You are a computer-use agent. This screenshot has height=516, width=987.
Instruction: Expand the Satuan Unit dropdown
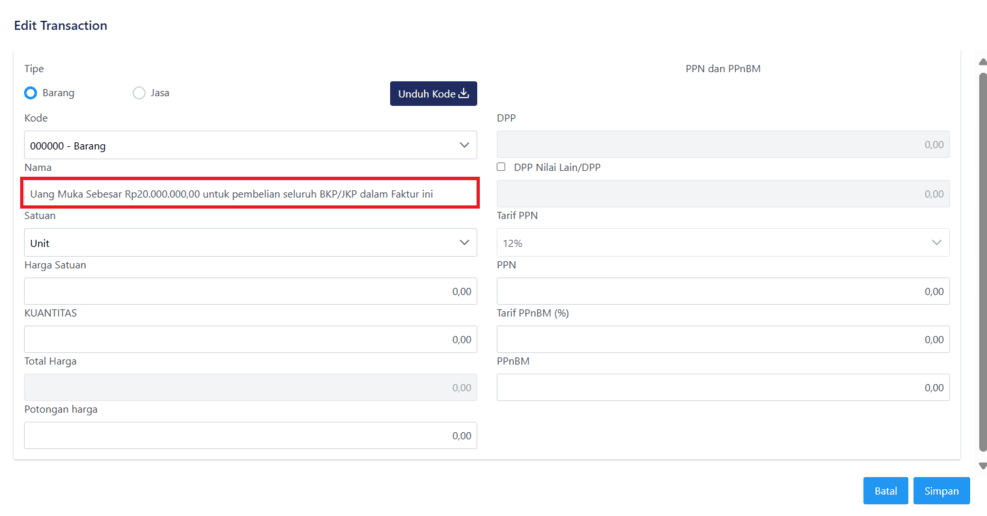coord(250,243)
